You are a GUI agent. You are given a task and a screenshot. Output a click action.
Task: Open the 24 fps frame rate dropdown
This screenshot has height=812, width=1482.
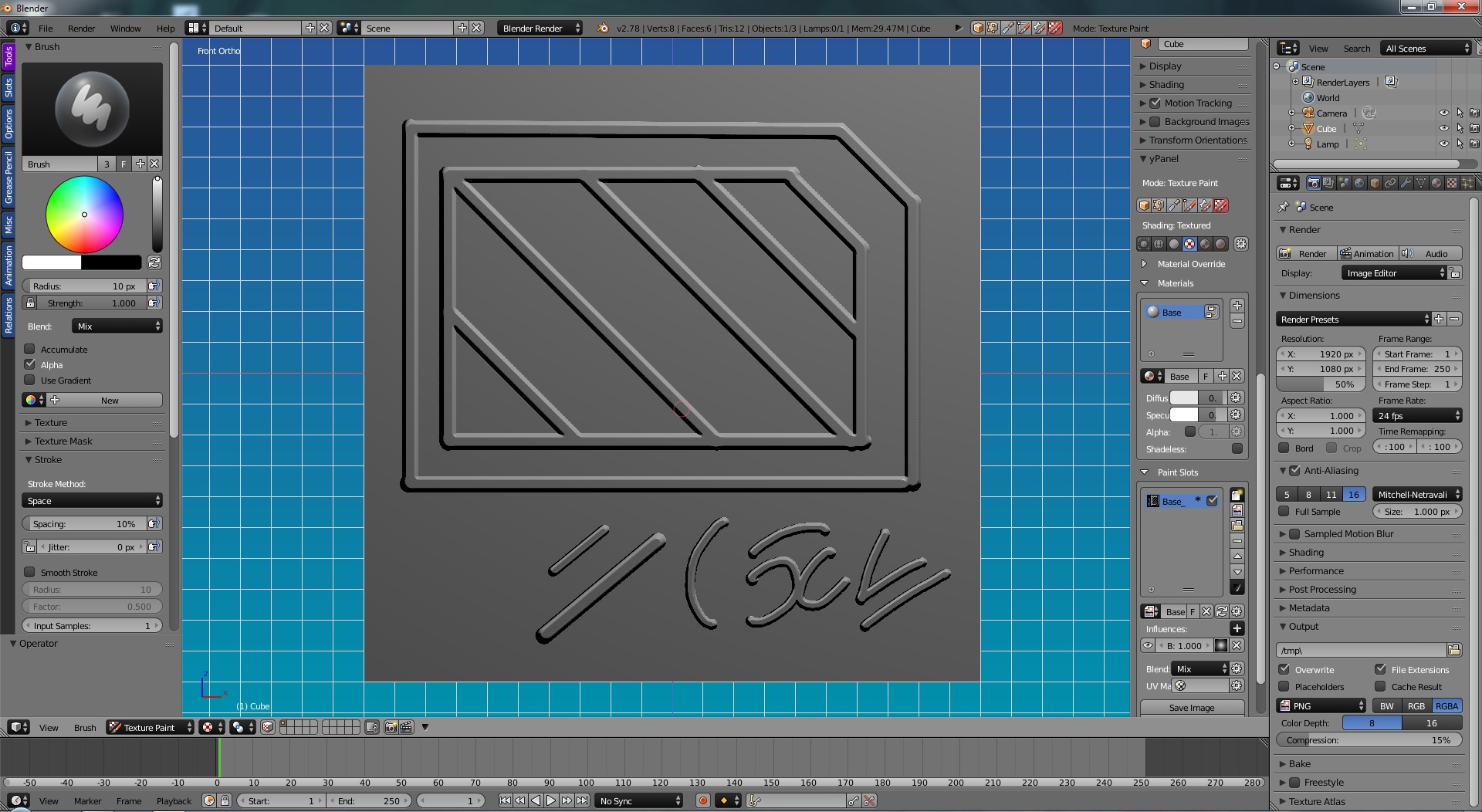tap(1418, 415)
